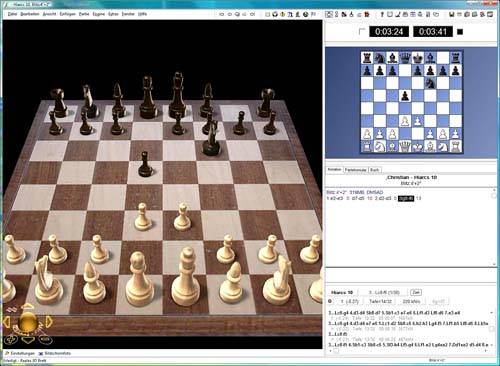This screenshot has width=500, height=366.
Task: Switch to the Buch tab
Action: pyautogui.click(x=375, y=170)
